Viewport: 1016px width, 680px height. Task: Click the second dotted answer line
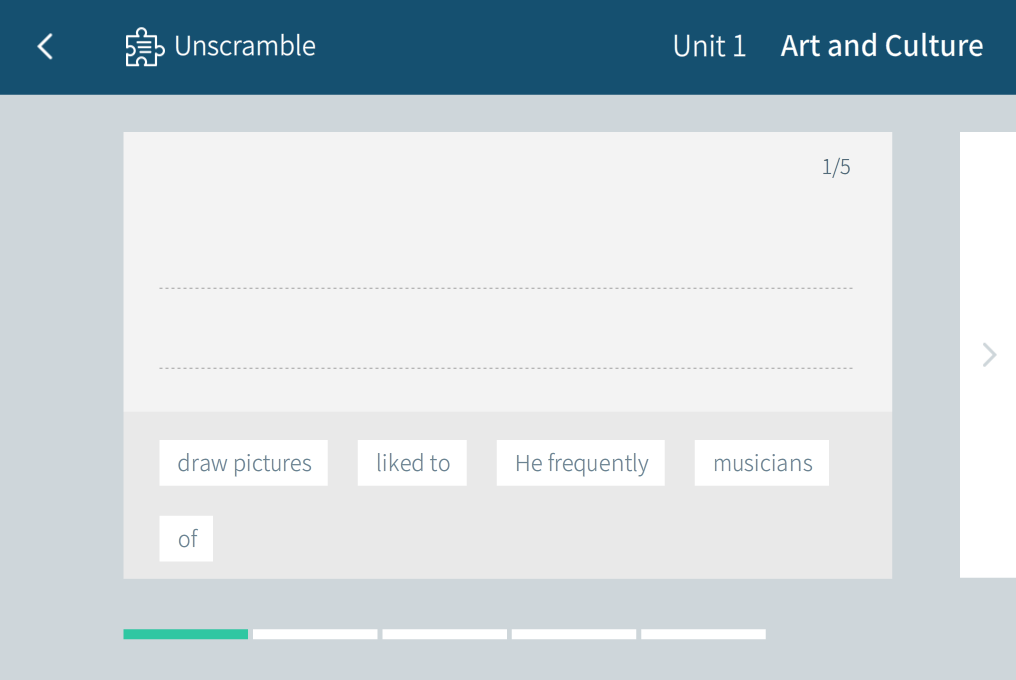506,367
